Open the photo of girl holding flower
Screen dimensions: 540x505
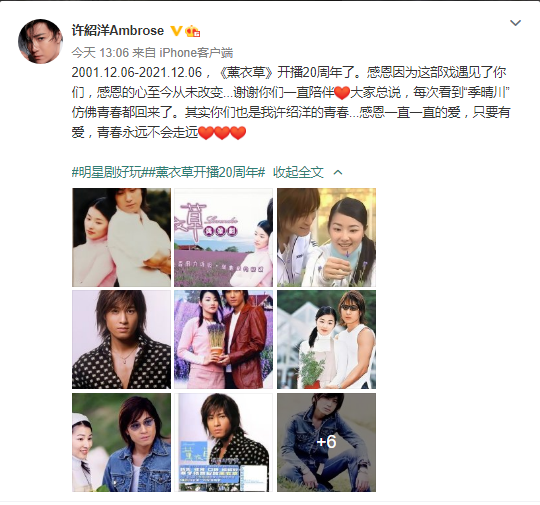326,237
